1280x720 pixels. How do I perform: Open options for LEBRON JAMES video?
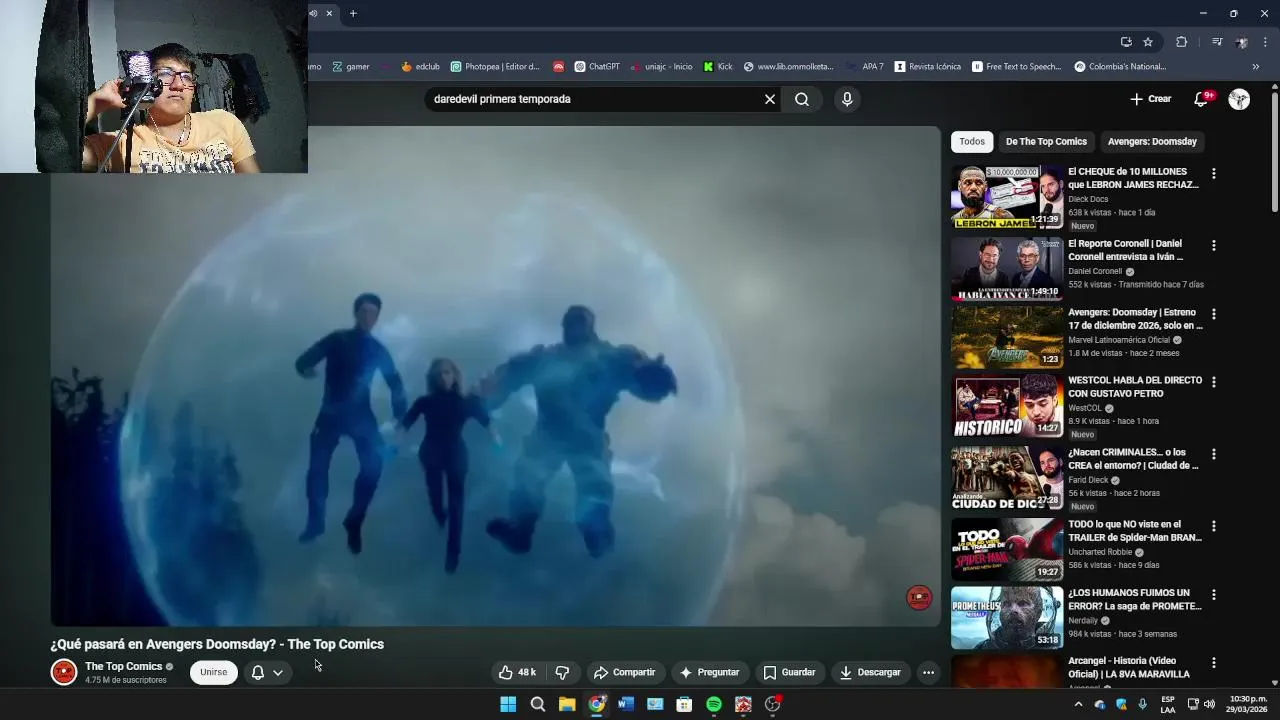[1214, 173]
